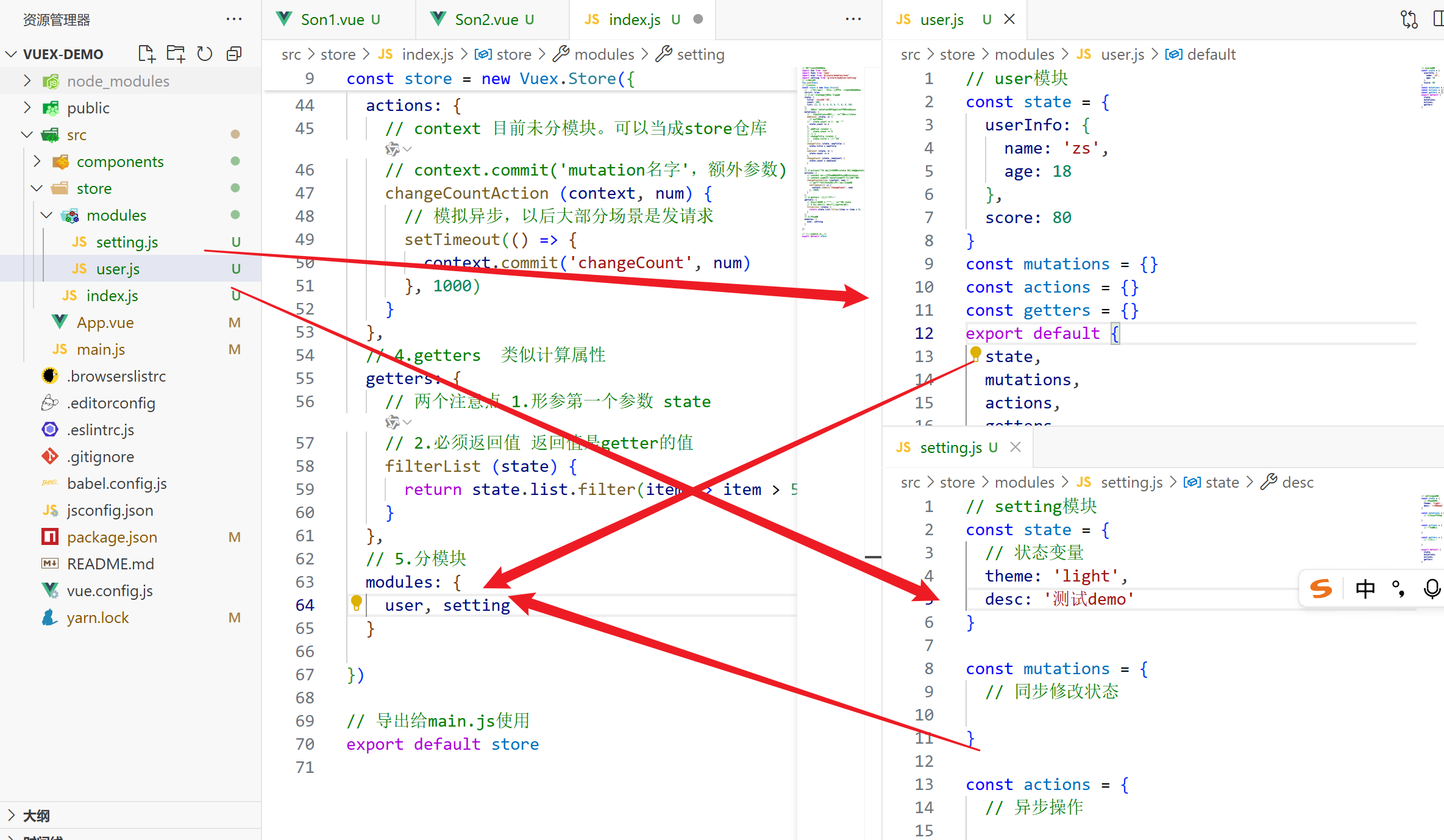Close the setting.js editor tab
Image resolution: width=1444 pixels, height=840 pixels.
(1015, 447)
